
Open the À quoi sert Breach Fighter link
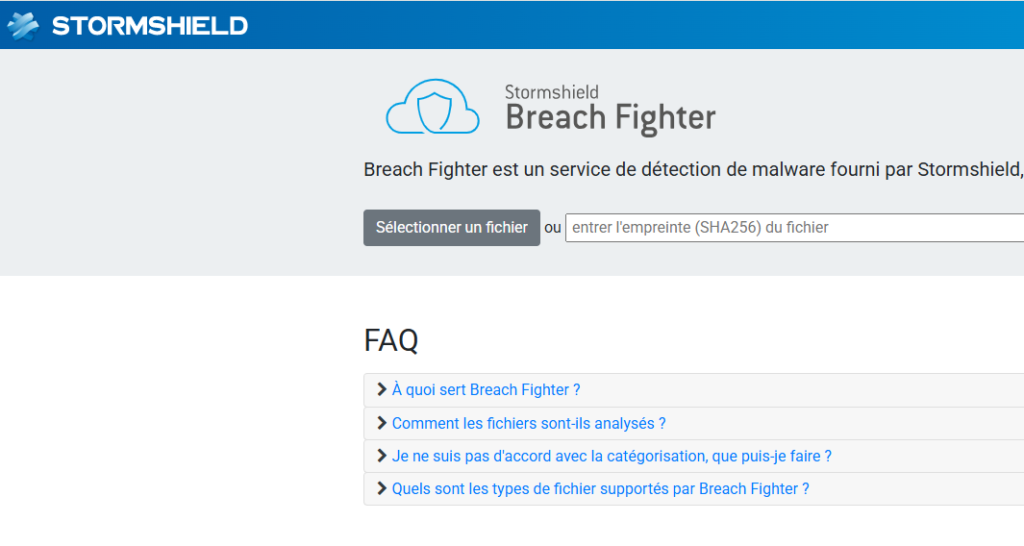pyautogui.click(x=486, y=390)
